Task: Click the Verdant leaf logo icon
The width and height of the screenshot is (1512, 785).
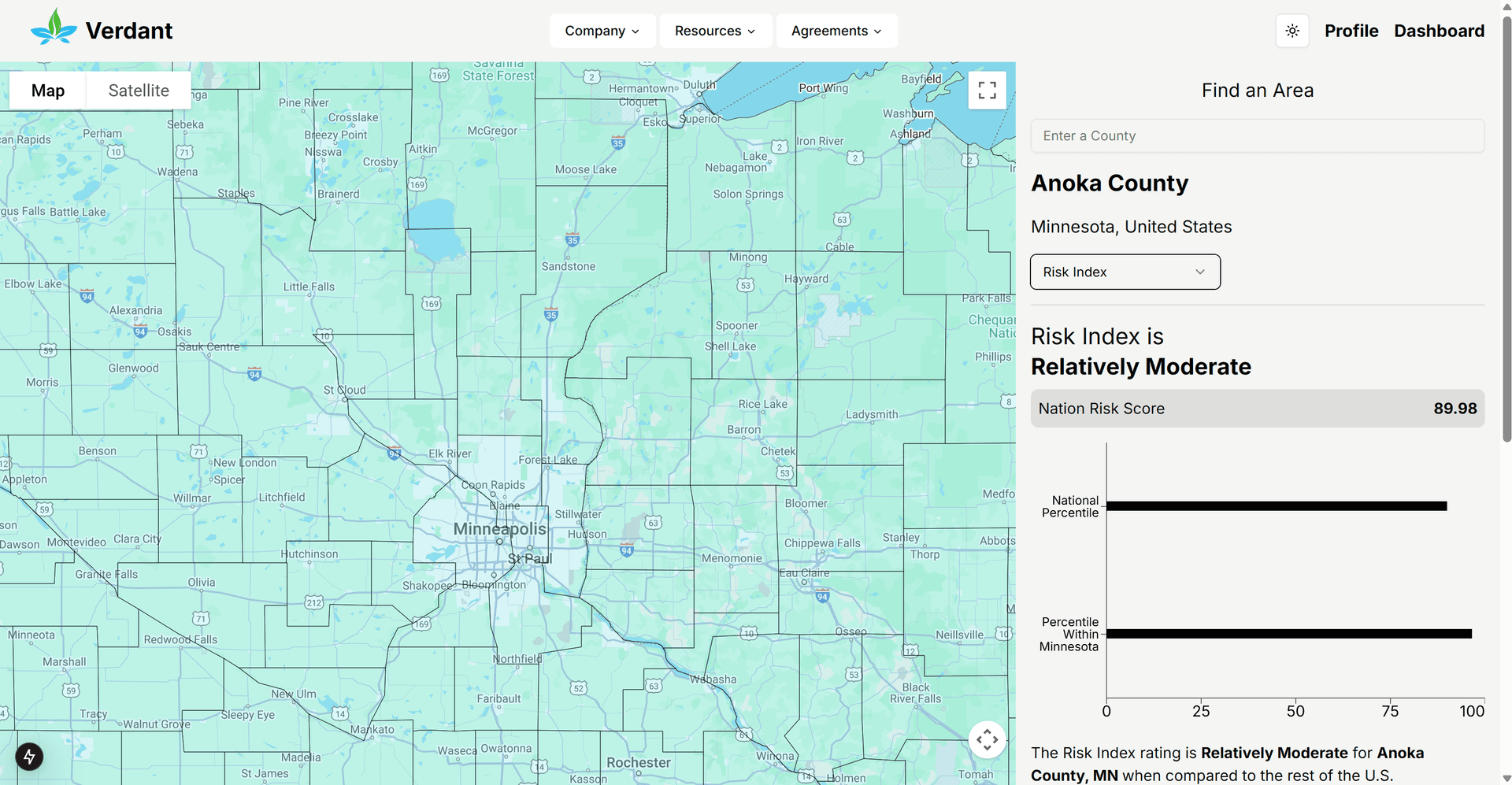Action: [x=54, y=28]
